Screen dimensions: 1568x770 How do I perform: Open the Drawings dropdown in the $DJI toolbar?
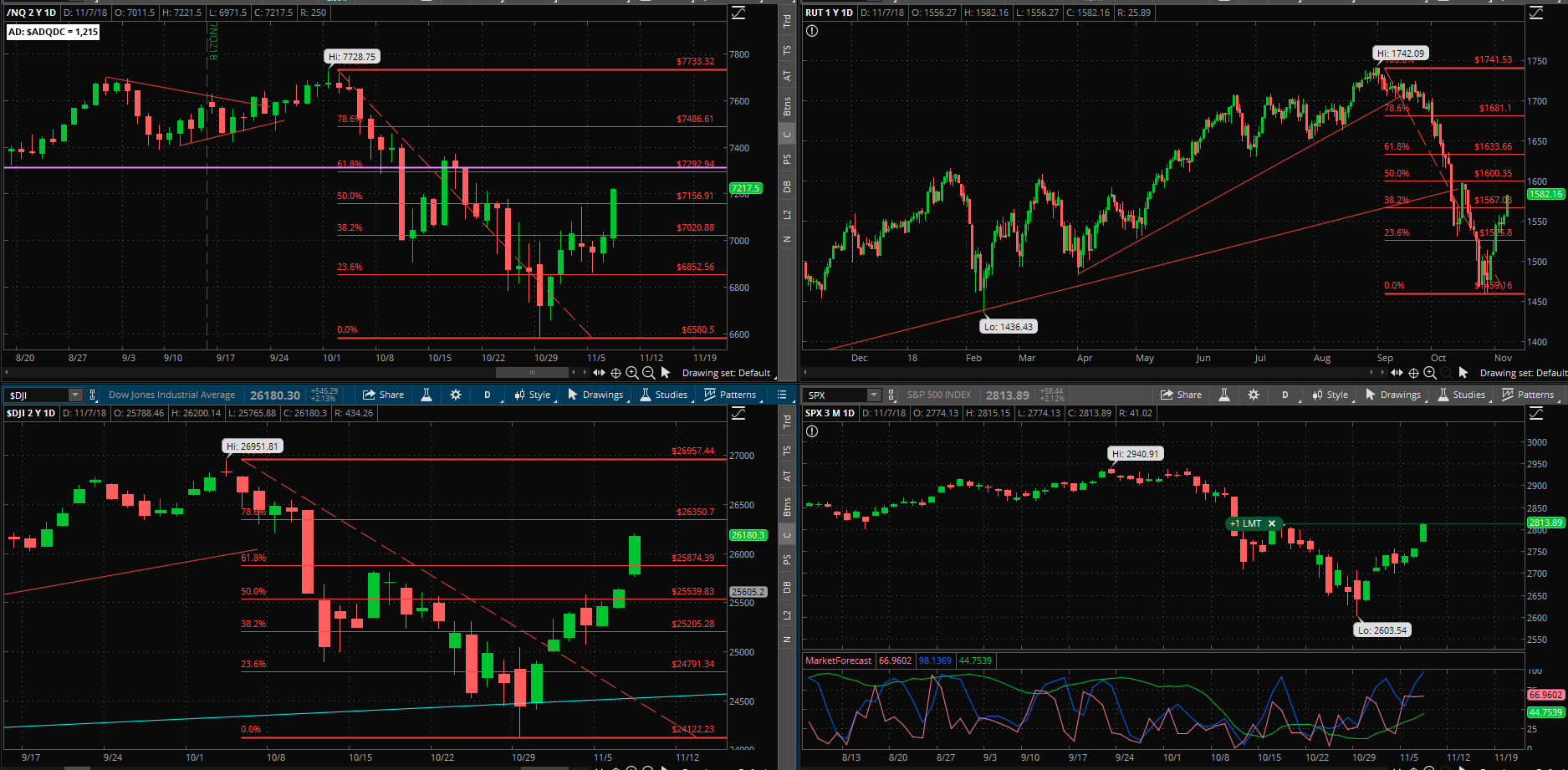[596, 395]
